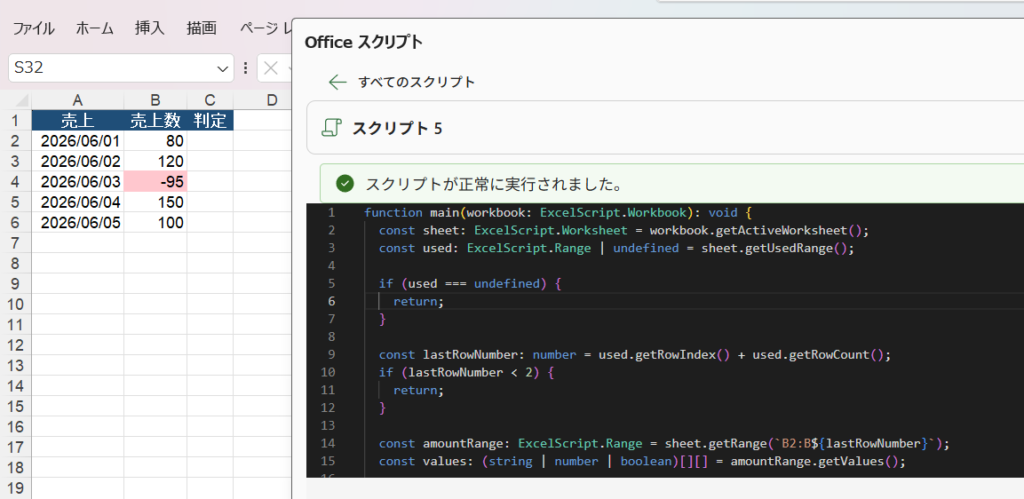Click code line with getUsedRange
The height and width of the screenshot is (499, 1024).
pyautogui.click(x=616, y=248)
